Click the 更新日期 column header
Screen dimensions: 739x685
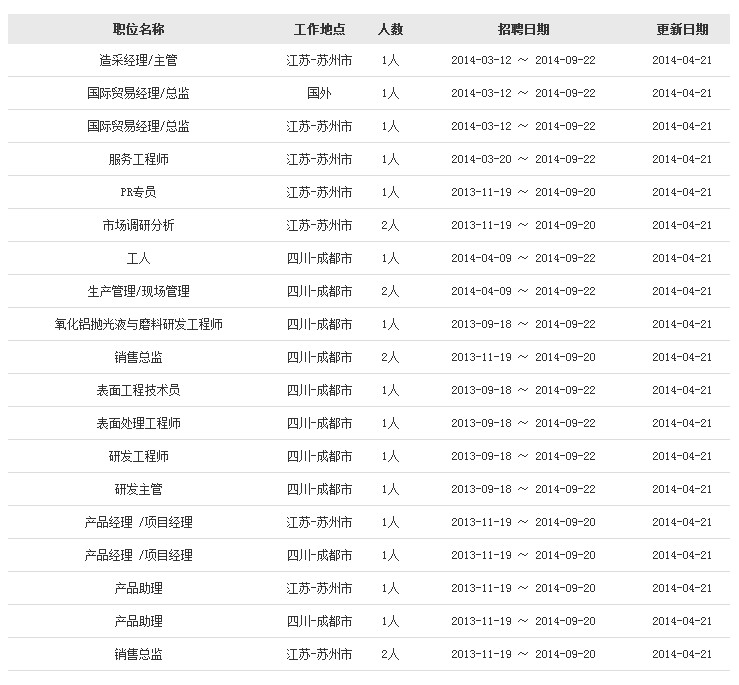(682, 29)
